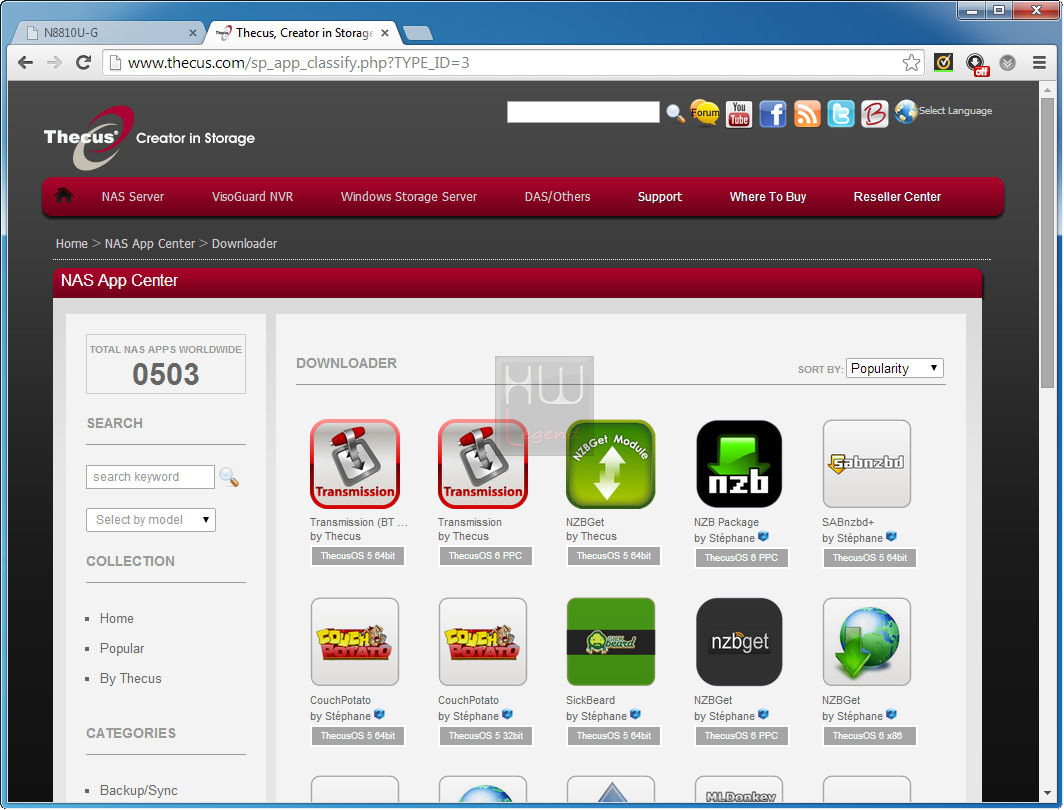Click the Home breadcrumb link
Image resolution: width=1064 pixels, height=810 pixels.
point(72,244)
